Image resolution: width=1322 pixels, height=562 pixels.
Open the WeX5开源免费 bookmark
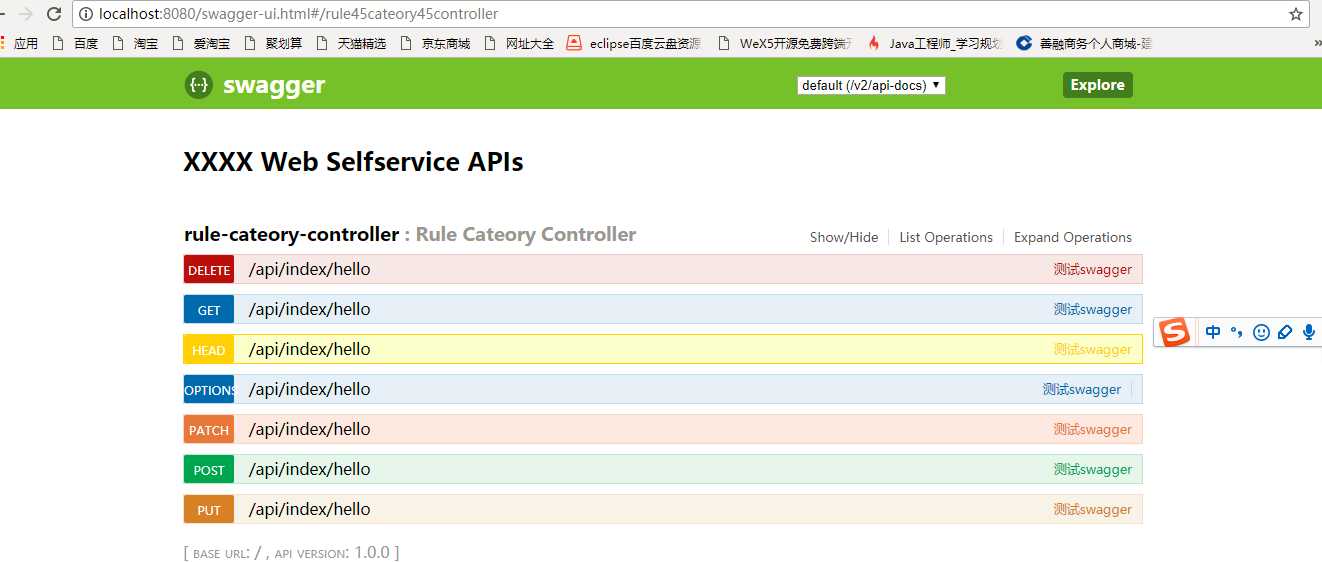(785, 43)
